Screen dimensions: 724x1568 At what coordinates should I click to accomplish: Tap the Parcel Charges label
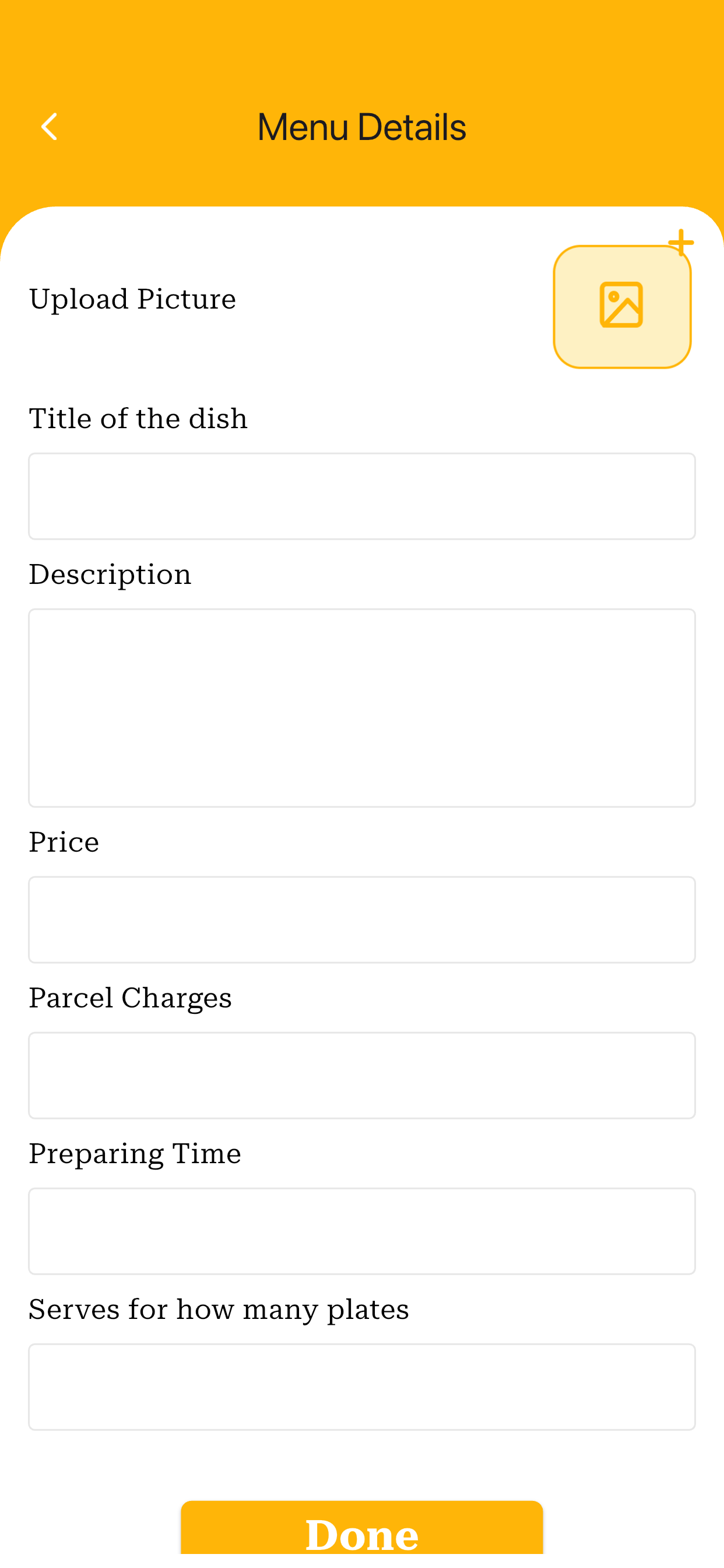(130, 998)
